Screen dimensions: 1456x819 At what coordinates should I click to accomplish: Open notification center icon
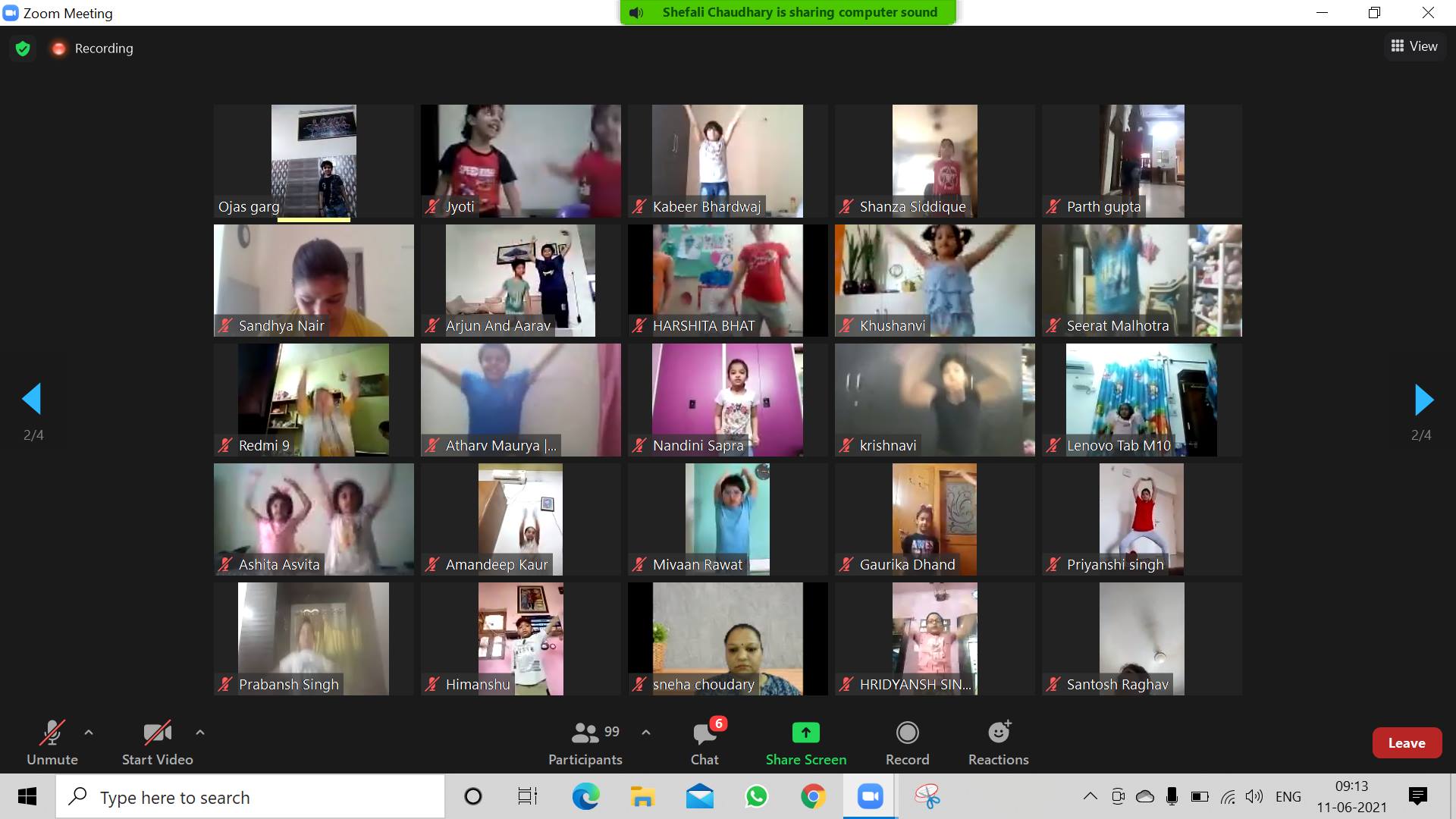[x=1417, y=796]
